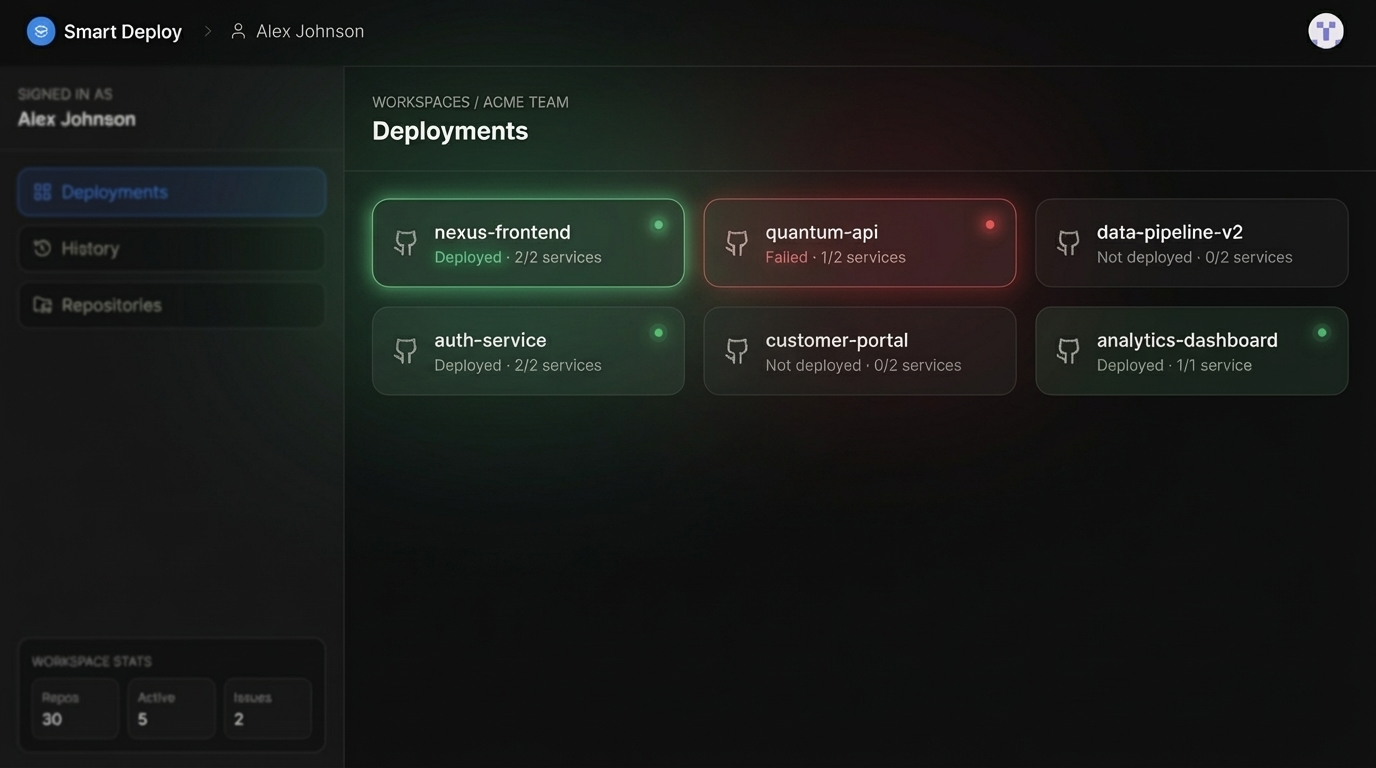
Task: Toggle the green status dot on nexus-frontend
Action: 657,223
